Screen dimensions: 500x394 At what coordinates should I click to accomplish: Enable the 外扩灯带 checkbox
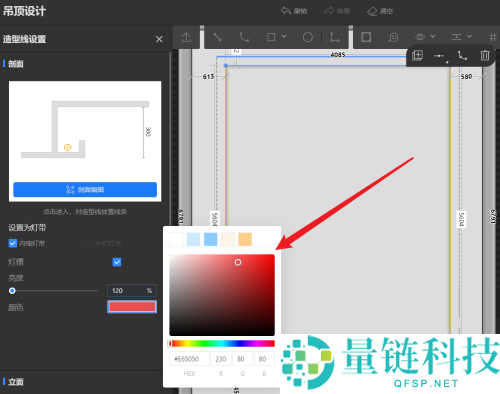coord(89,243)
